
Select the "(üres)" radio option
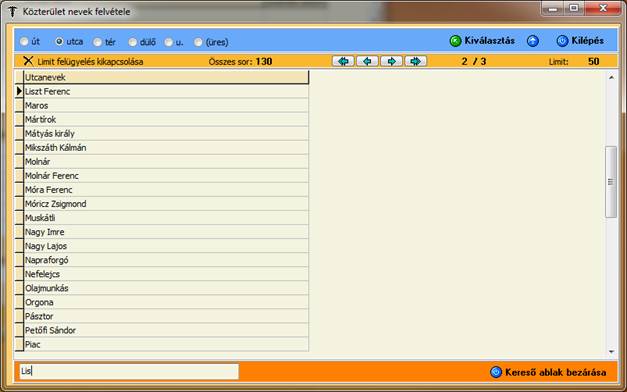tap(198, 42)
